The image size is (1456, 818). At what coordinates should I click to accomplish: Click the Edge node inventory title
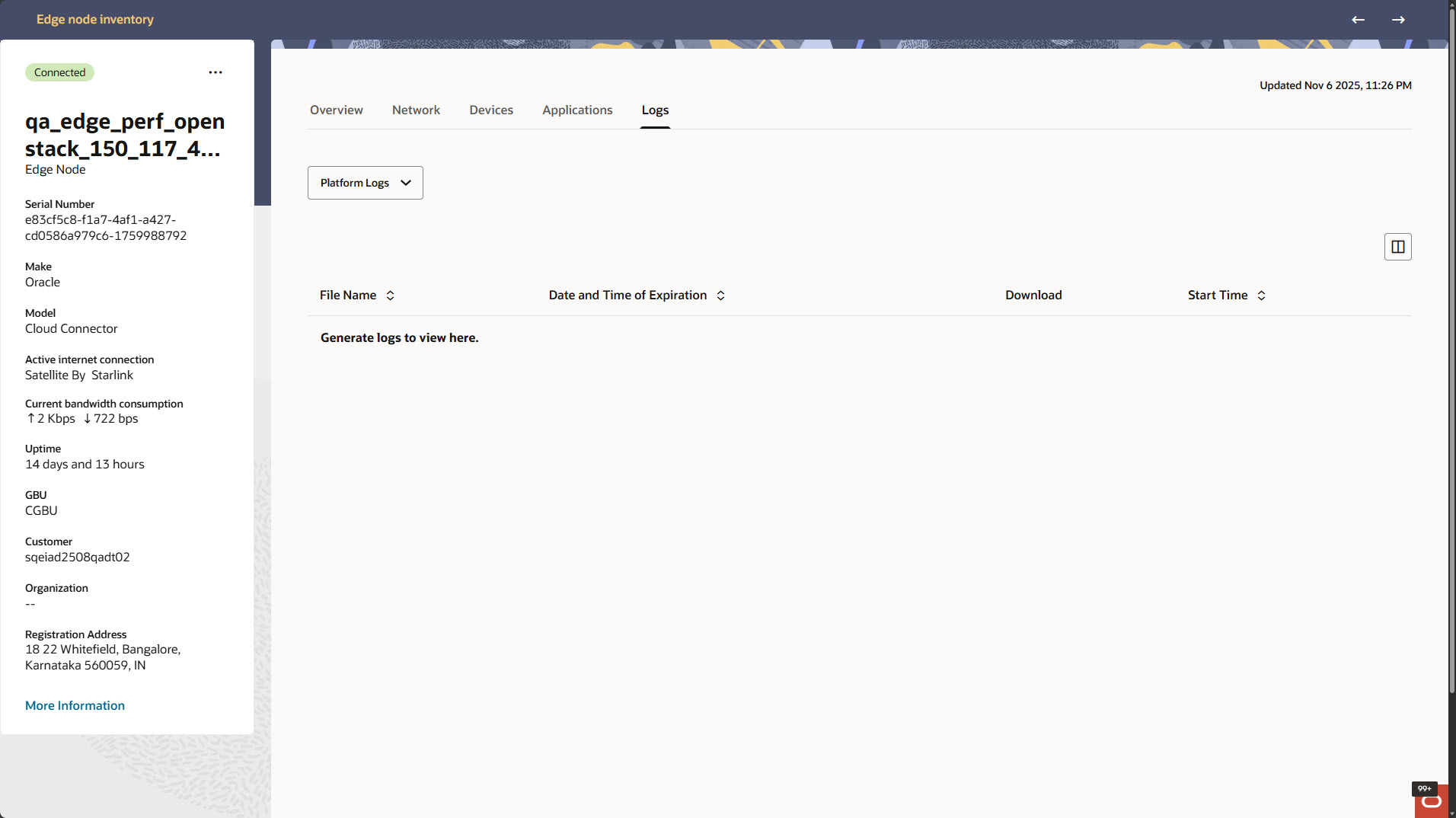[x=94, y=19]
